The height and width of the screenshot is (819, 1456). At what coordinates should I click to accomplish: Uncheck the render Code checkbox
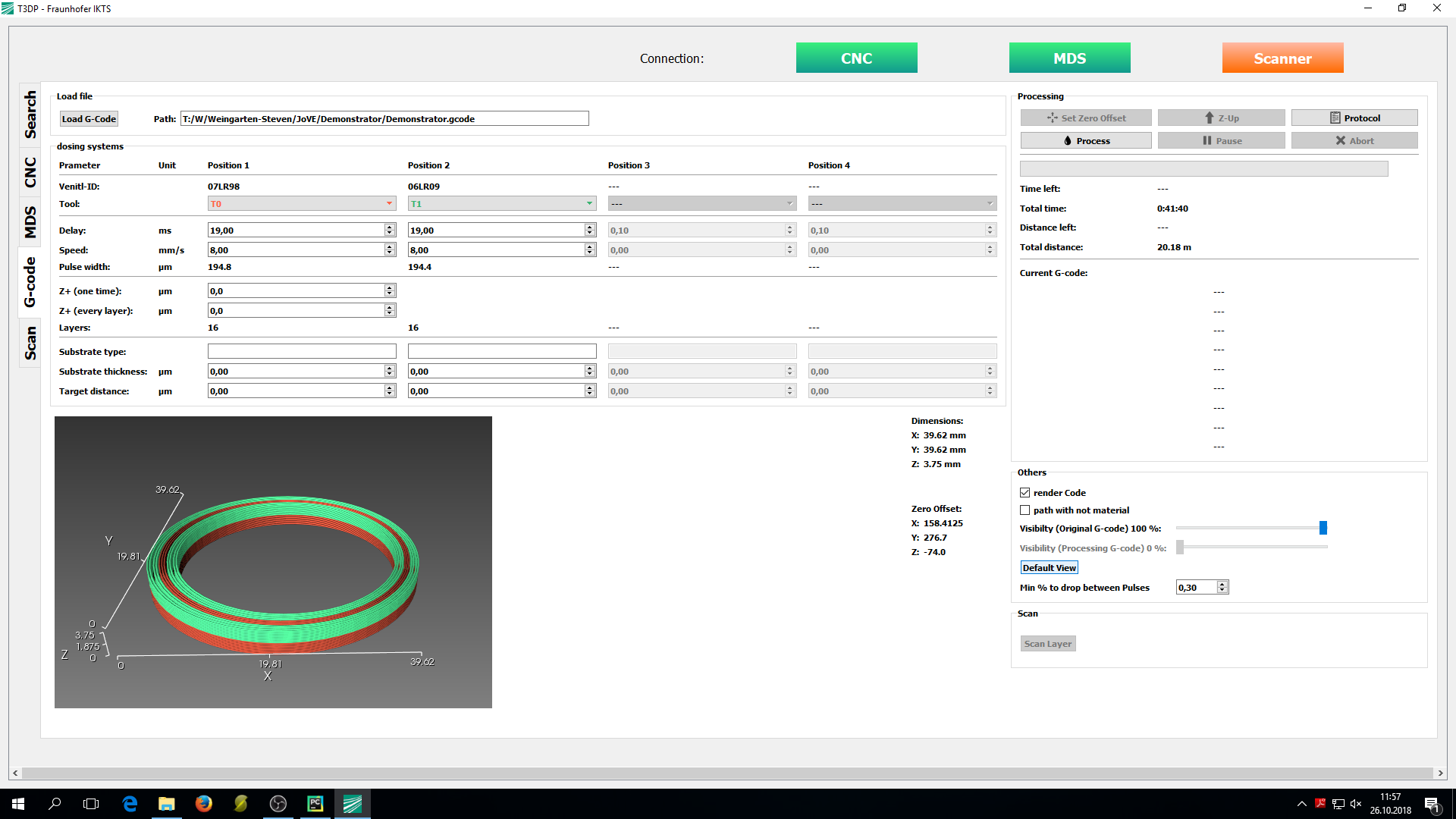tap(1025, 493)
